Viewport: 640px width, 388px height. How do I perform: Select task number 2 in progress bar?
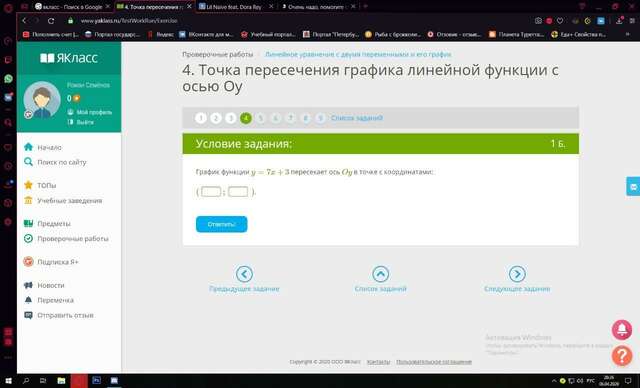[x=216, y=118]
